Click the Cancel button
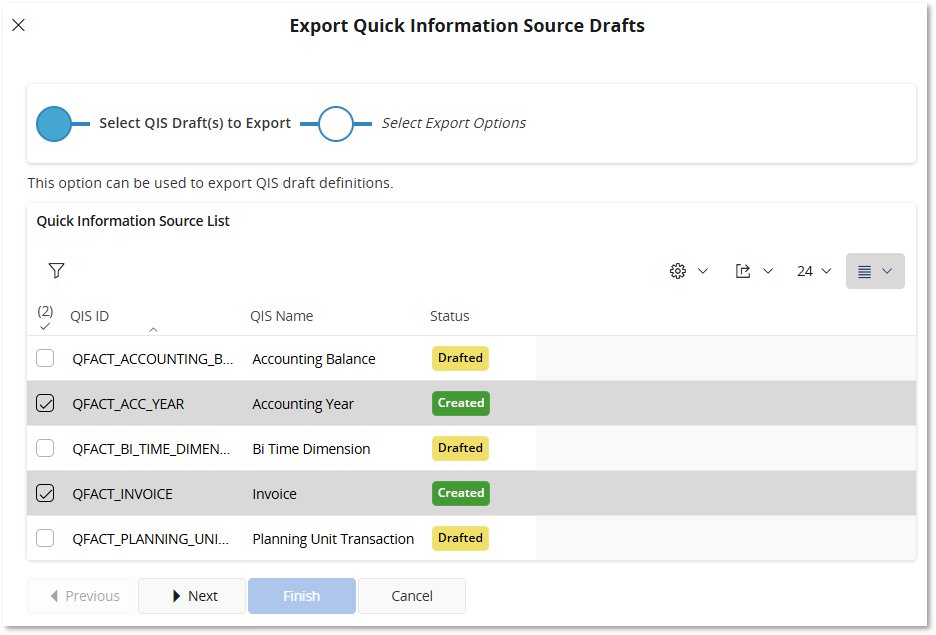The image size is (936, 635). [x=412, y=596]
